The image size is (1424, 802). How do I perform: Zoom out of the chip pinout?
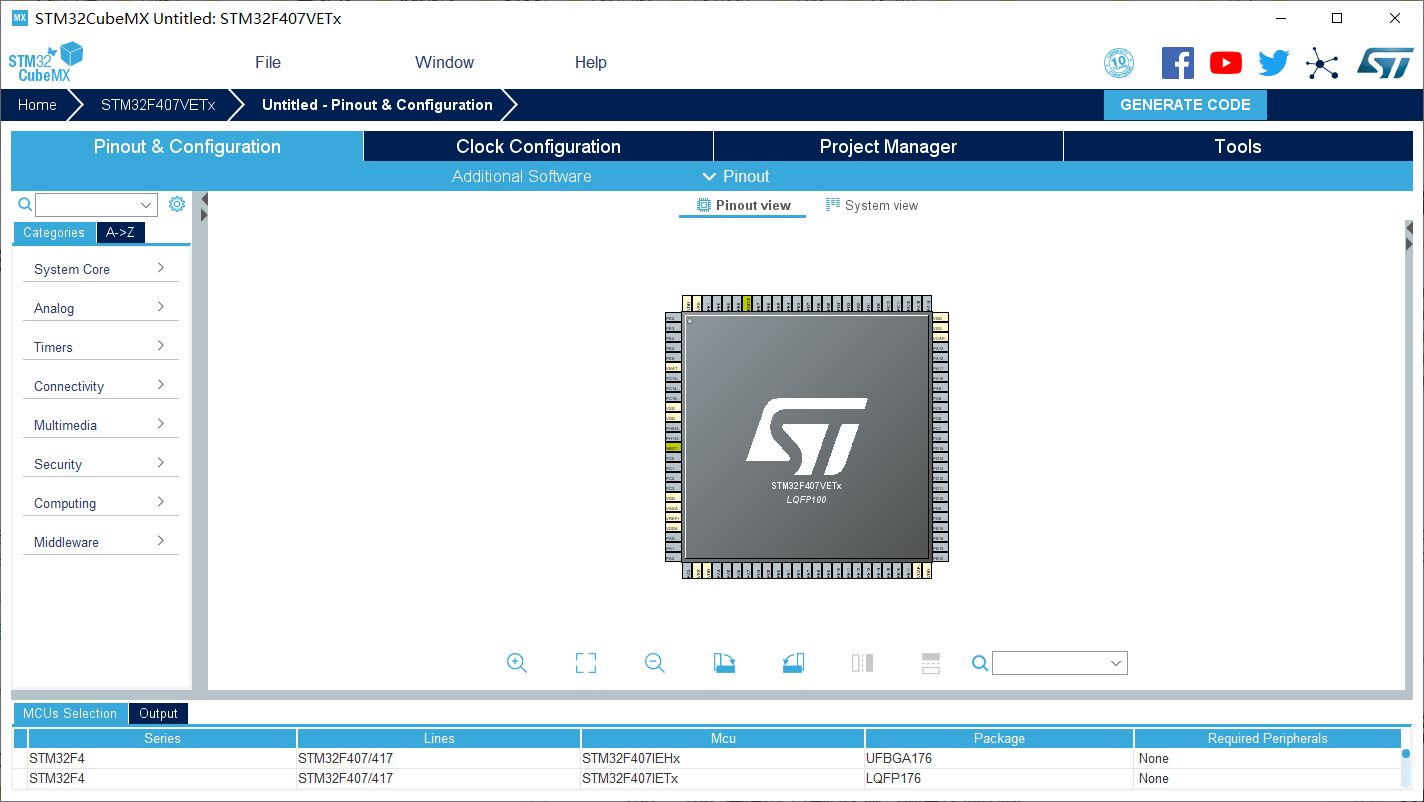(x=655, y=663)
